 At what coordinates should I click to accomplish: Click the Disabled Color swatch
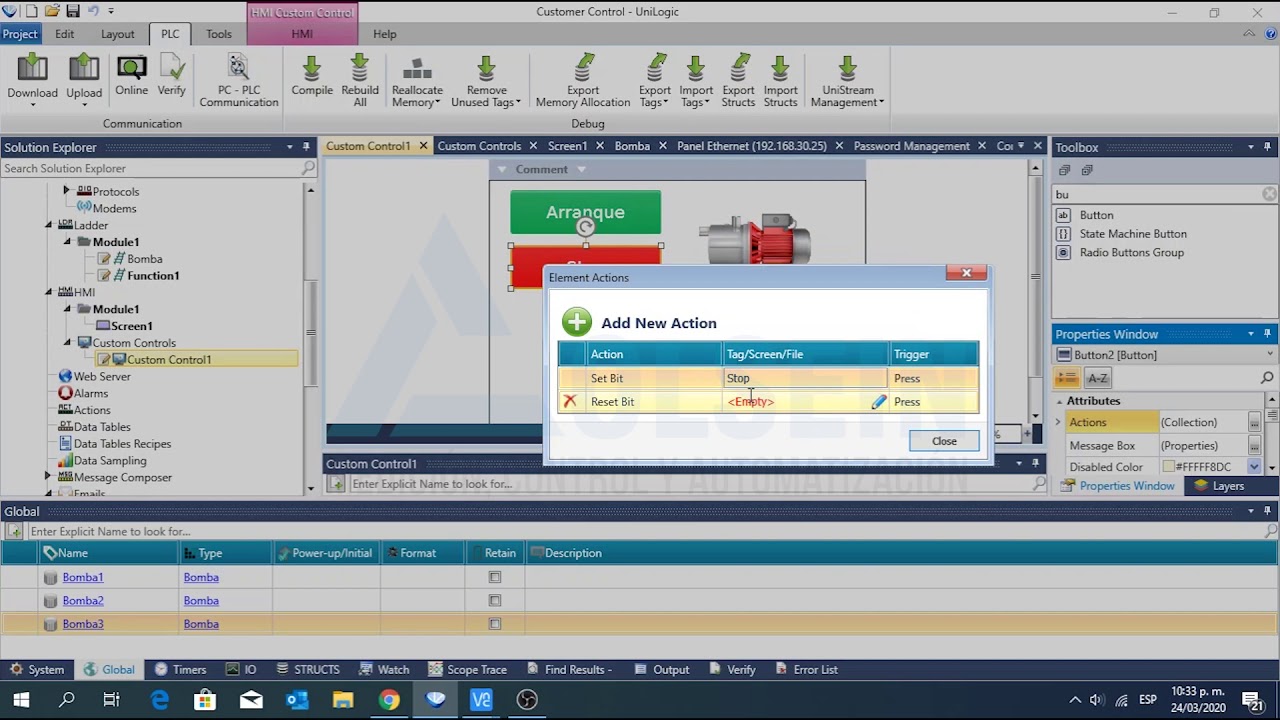point(1169,467)
